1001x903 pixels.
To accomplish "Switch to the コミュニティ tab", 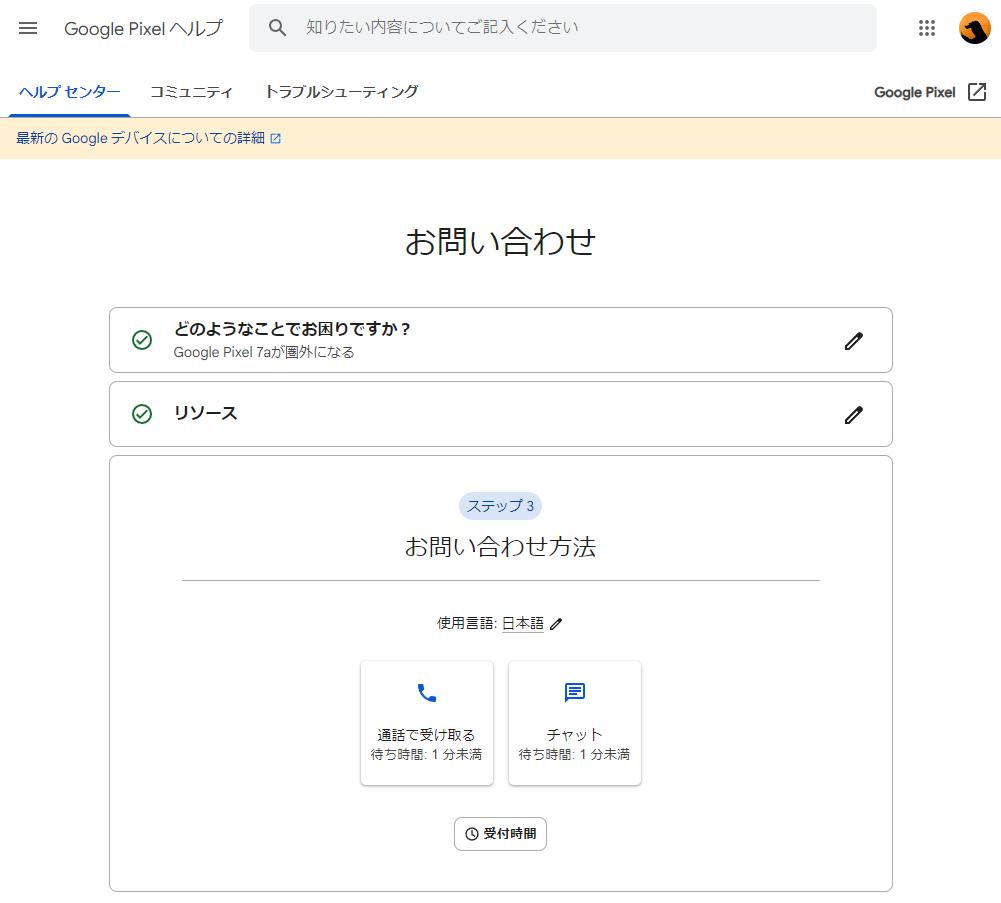I will (x=191, y=91).
